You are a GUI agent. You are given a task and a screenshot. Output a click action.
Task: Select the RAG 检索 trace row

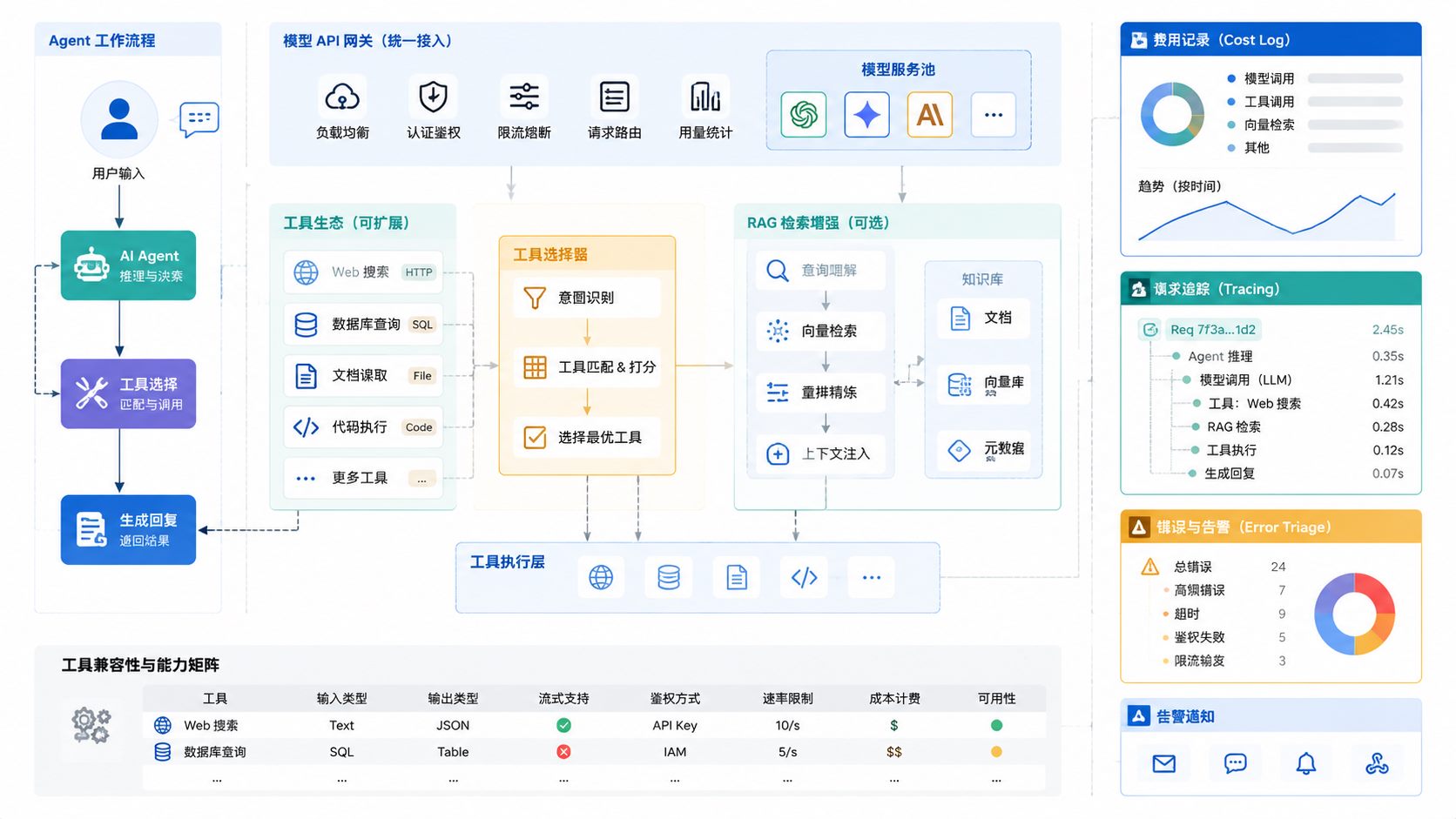pyautogui.click(x=1298, y=427)
